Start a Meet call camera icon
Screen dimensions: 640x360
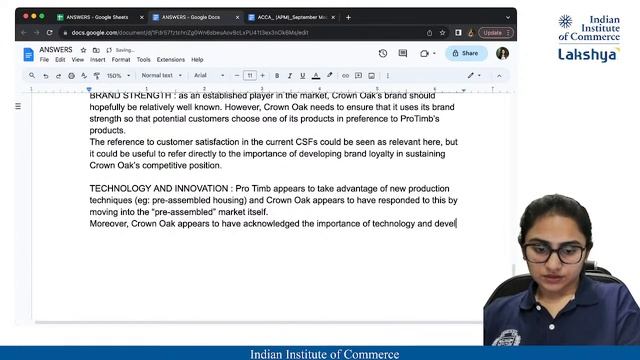pos(424,53)
